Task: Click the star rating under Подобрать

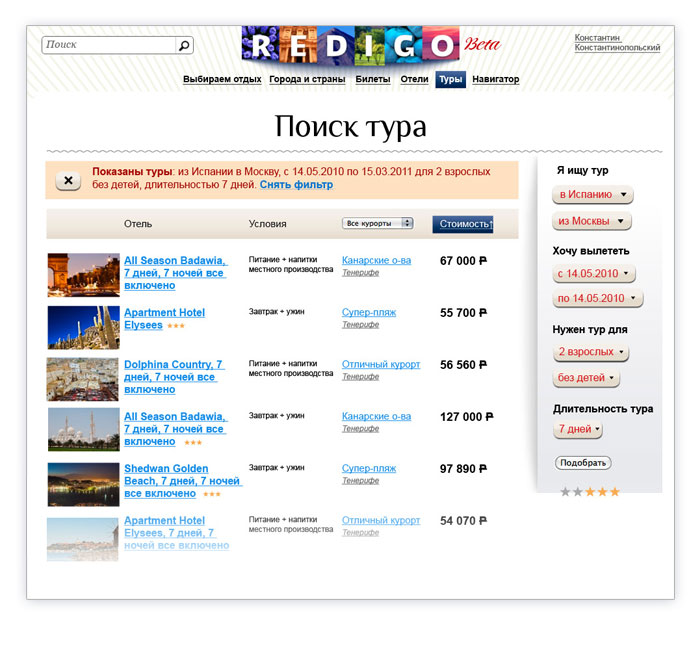Action: click(x=590, y=492)
